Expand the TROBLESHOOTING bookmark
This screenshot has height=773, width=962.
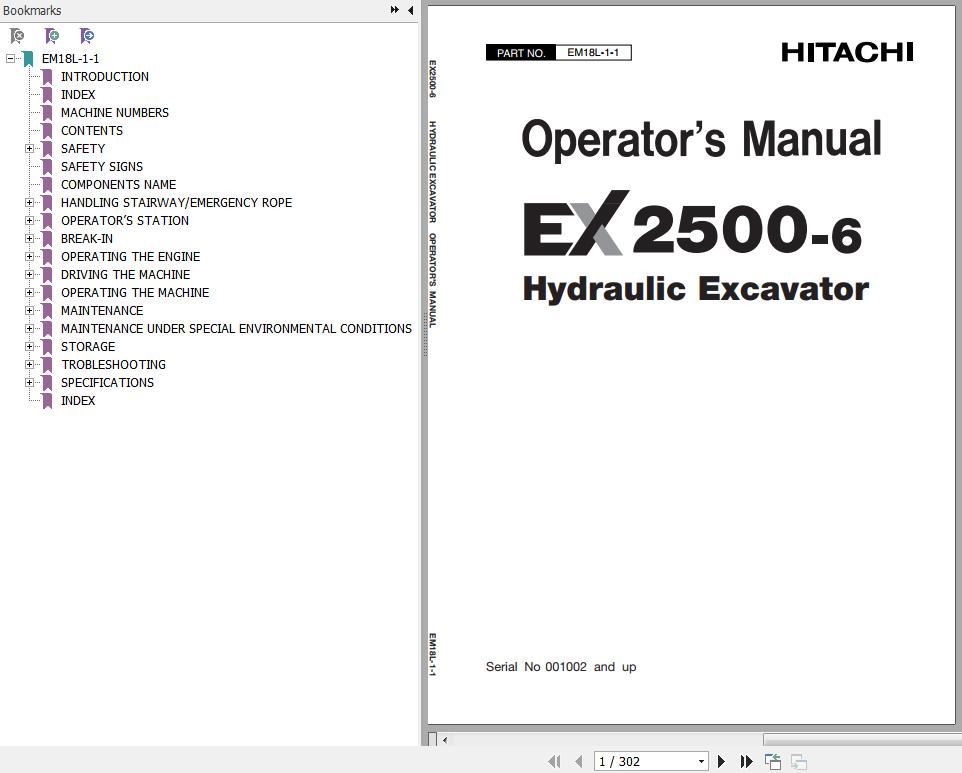click(x=29, y=364)
